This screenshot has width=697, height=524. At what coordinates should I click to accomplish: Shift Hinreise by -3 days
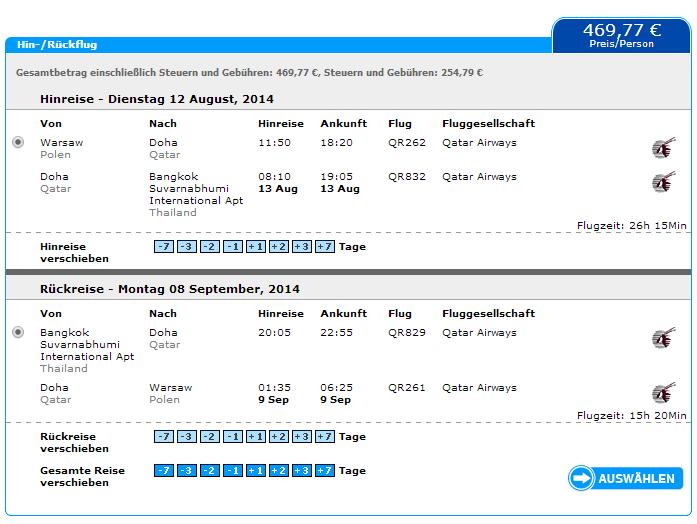tap(187, 247)
